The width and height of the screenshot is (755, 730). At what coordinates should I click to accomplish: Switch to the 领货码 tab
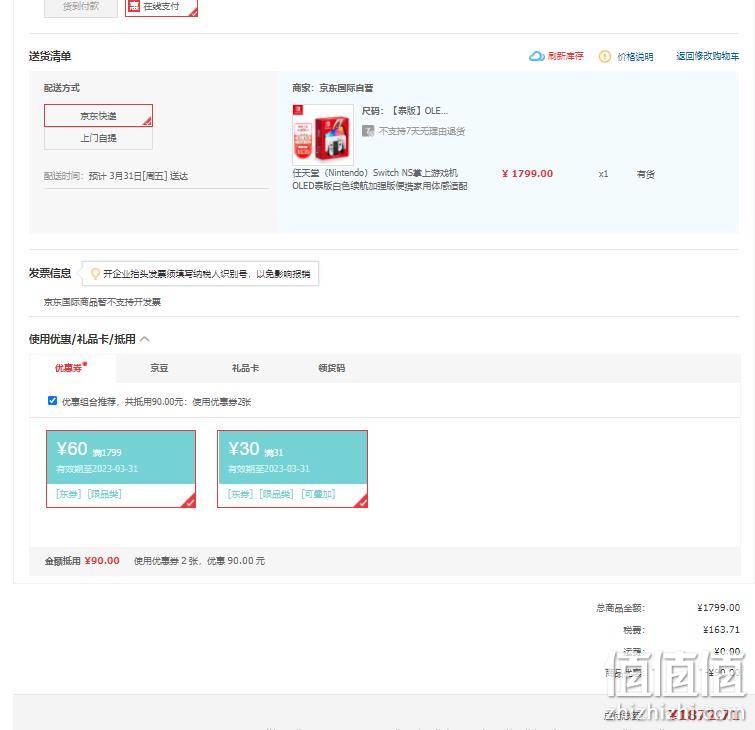tap(332, 368)
